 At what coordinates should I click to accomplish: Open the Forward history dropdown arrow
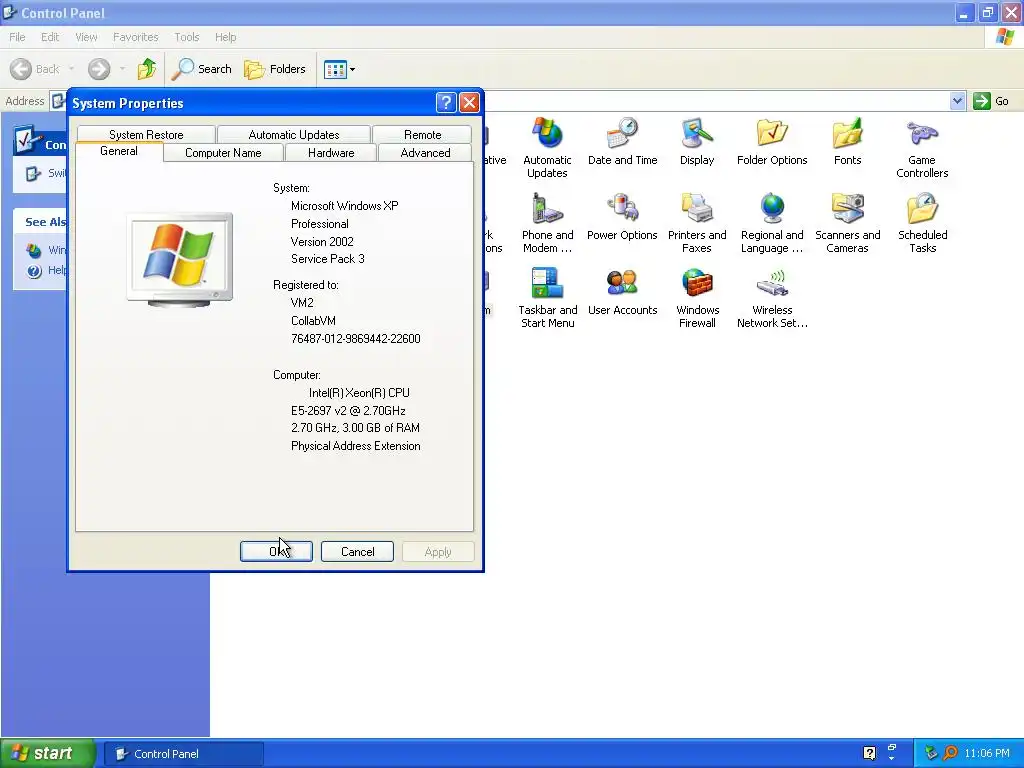tap(122, 69)
